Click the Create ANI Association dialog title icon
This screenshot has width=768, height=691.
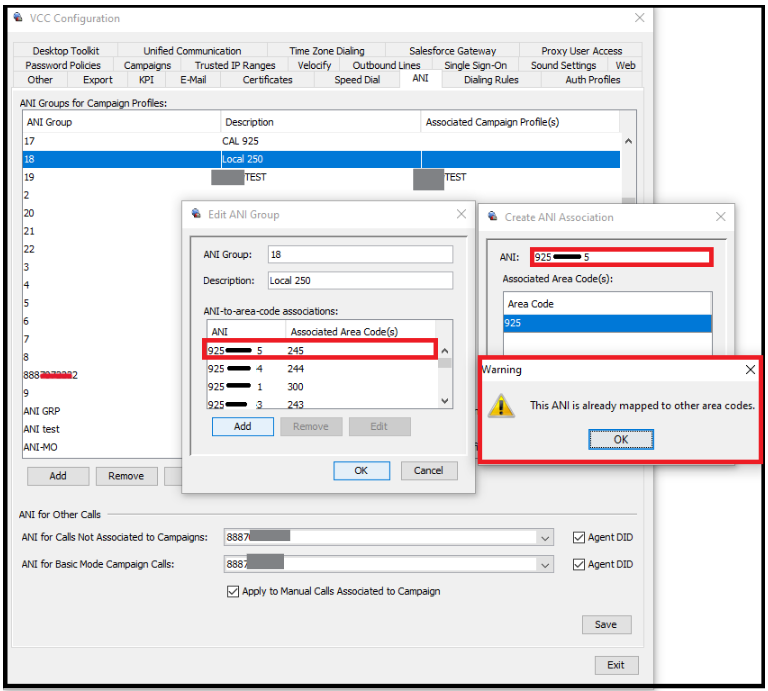(x=493, y=216)
